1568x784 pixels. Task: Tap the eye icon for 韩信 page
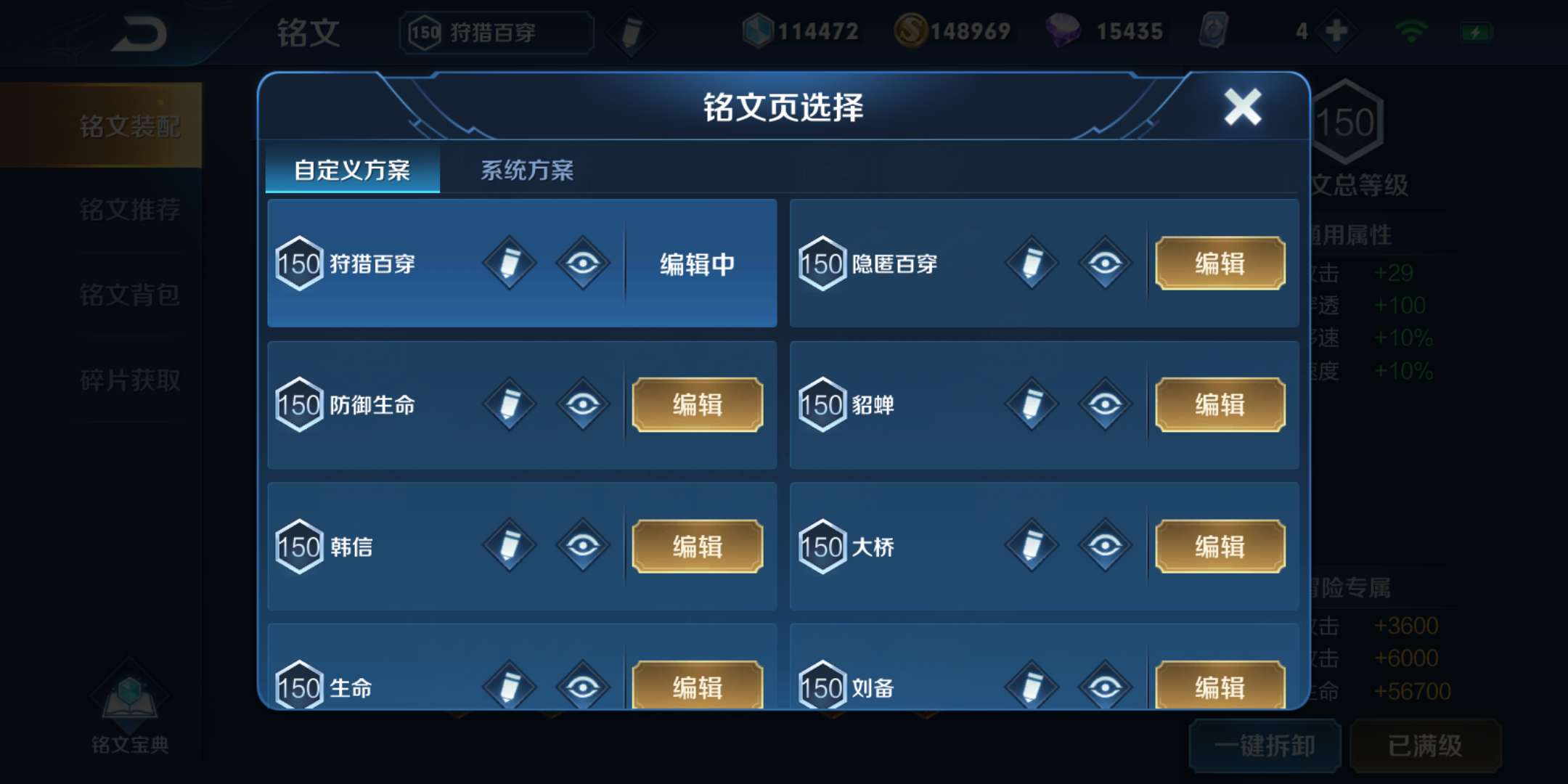coord(583,546)
